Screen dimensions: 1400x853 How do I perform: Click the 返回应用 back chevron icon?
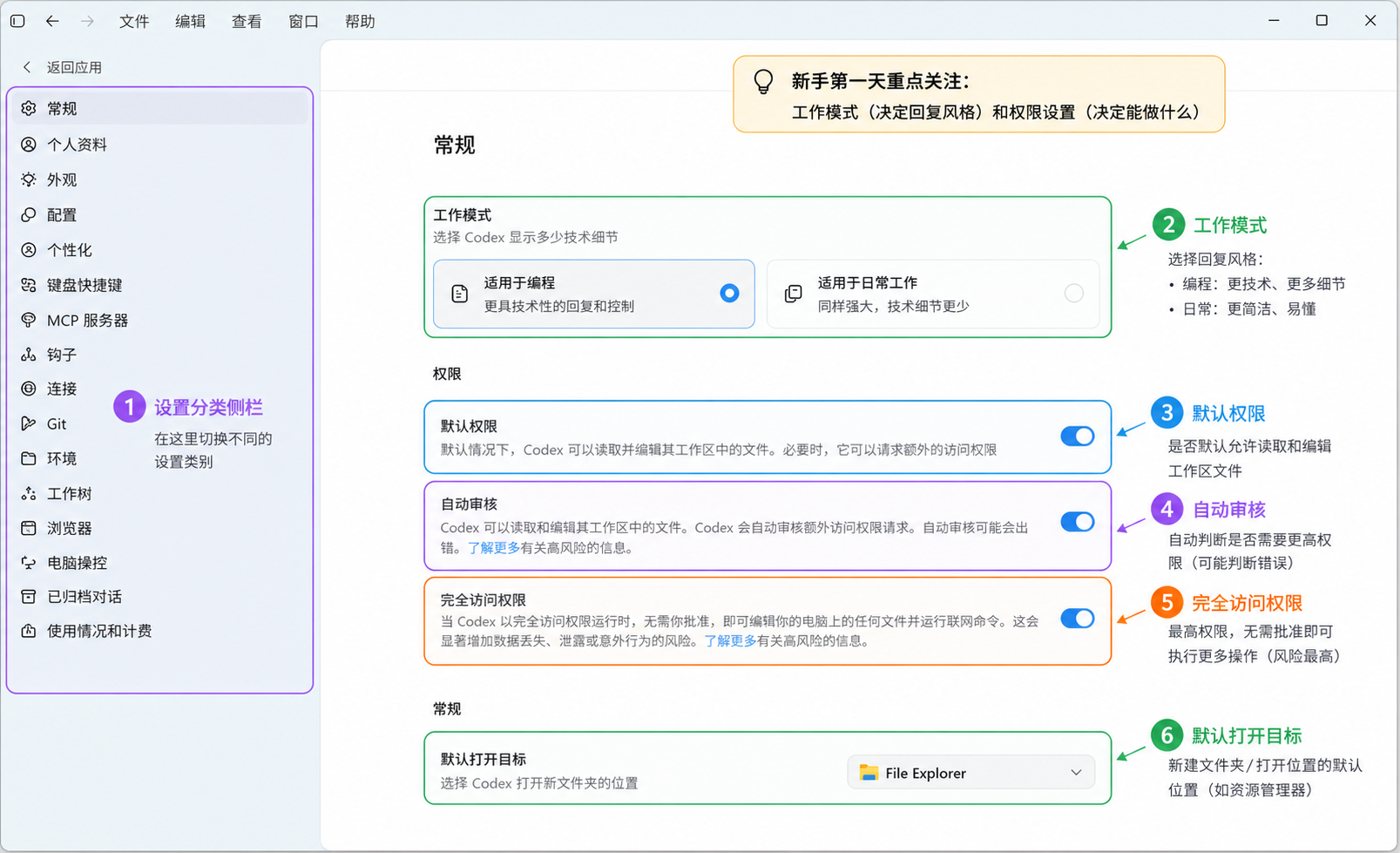point(27,67)
